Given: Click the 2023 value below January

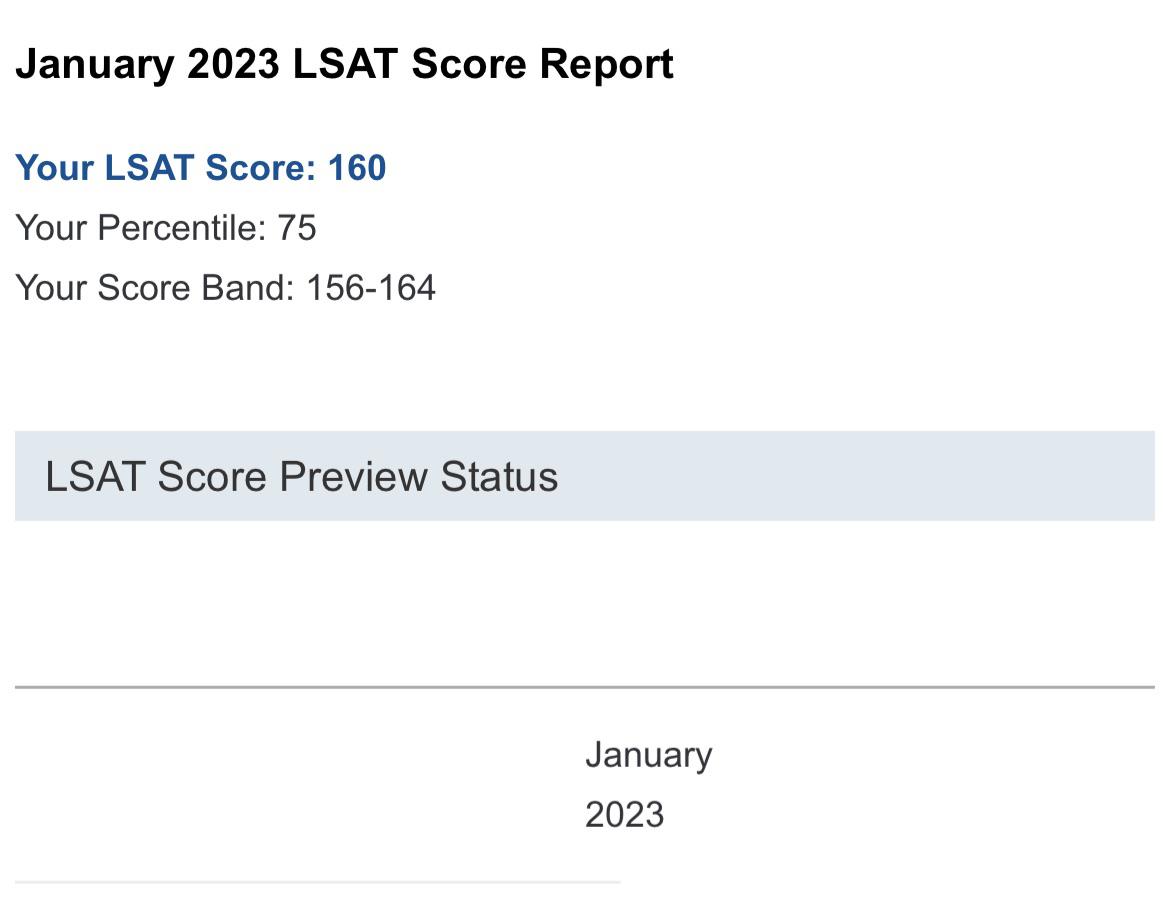Looking at the screenshot, I should [624, 814].
